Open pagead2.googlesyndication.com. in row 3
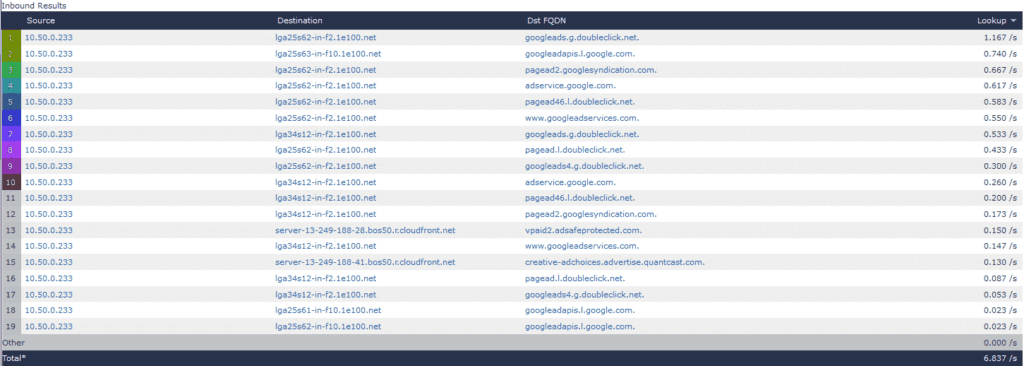Screen dimensions: 1024x366 pyautogui.click(x=590, y=70)
